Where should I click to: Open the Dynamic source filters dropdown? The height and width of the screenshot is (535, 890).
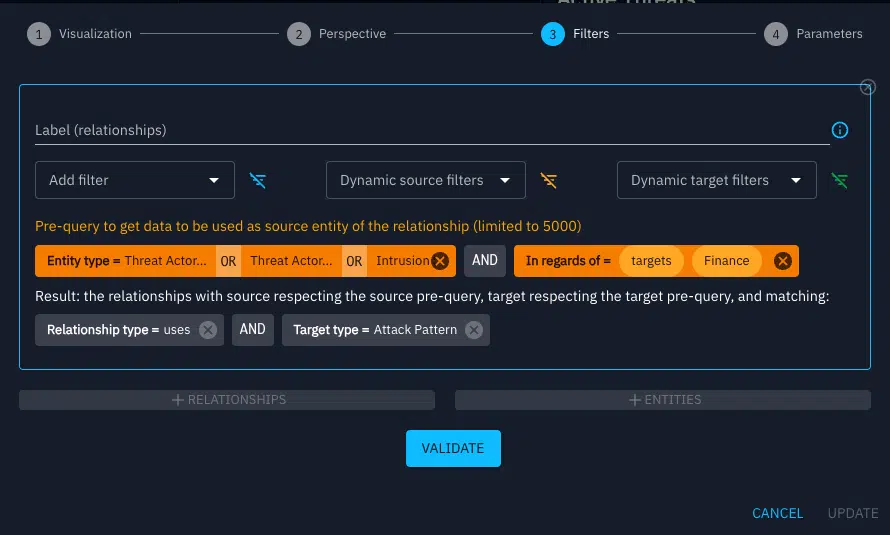pos(426,180)
